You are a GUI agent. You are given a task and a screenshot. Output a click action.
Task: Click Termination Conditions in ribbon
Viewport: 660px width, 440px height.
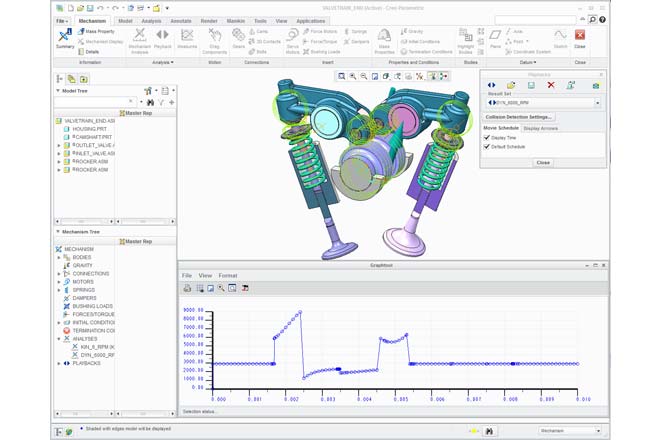426,52
